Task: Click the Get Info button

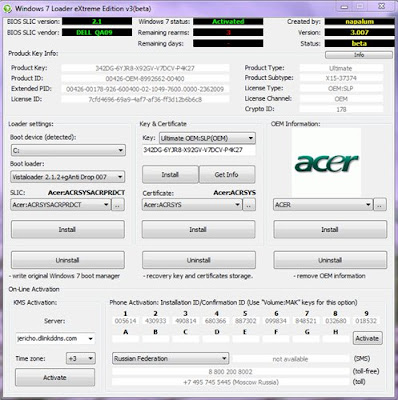Action: [x=227, y=174]
